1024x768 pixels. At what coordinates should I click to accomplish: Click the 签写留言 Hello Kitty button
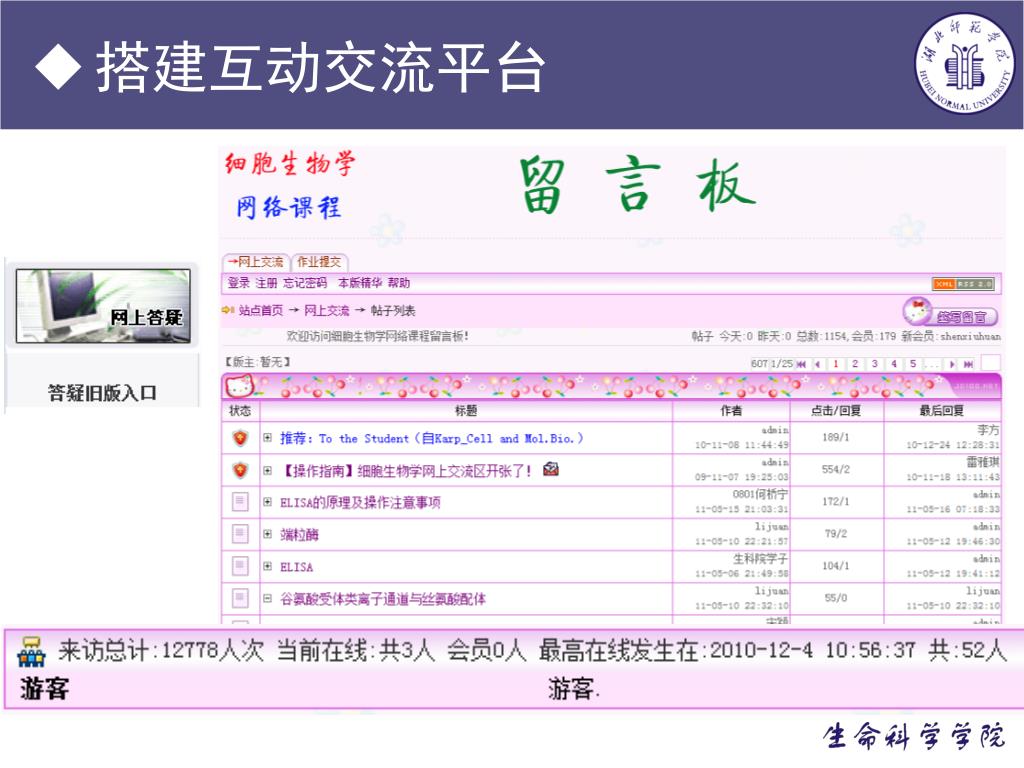[950, 312]
